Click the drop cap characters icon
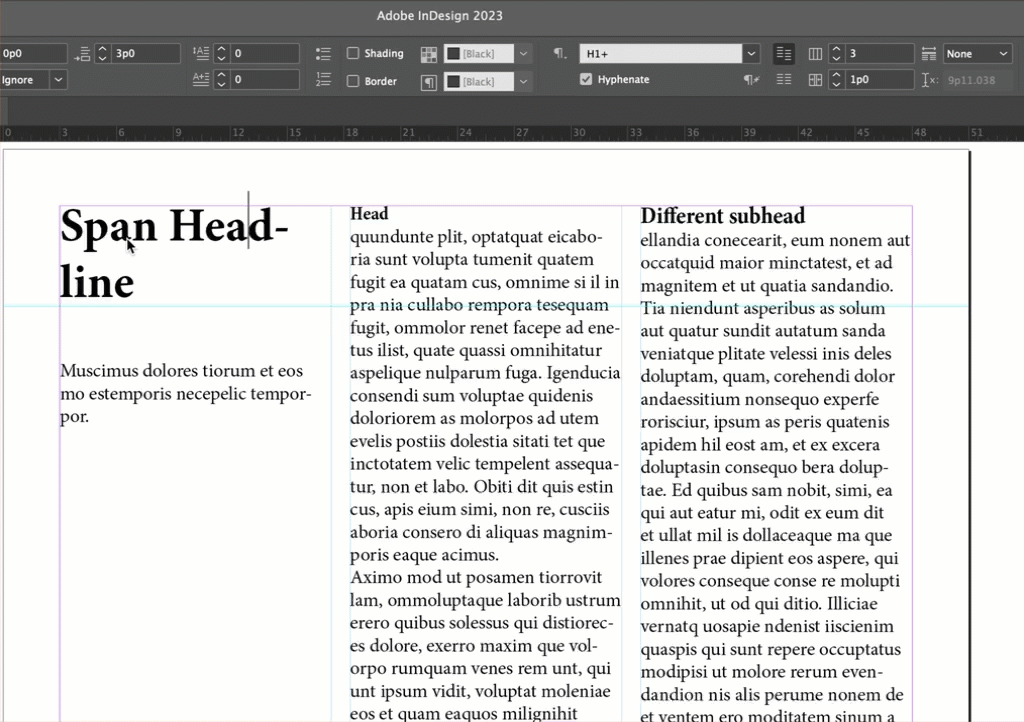Viewport: 1024px width, 722px height. pos(201,80)
